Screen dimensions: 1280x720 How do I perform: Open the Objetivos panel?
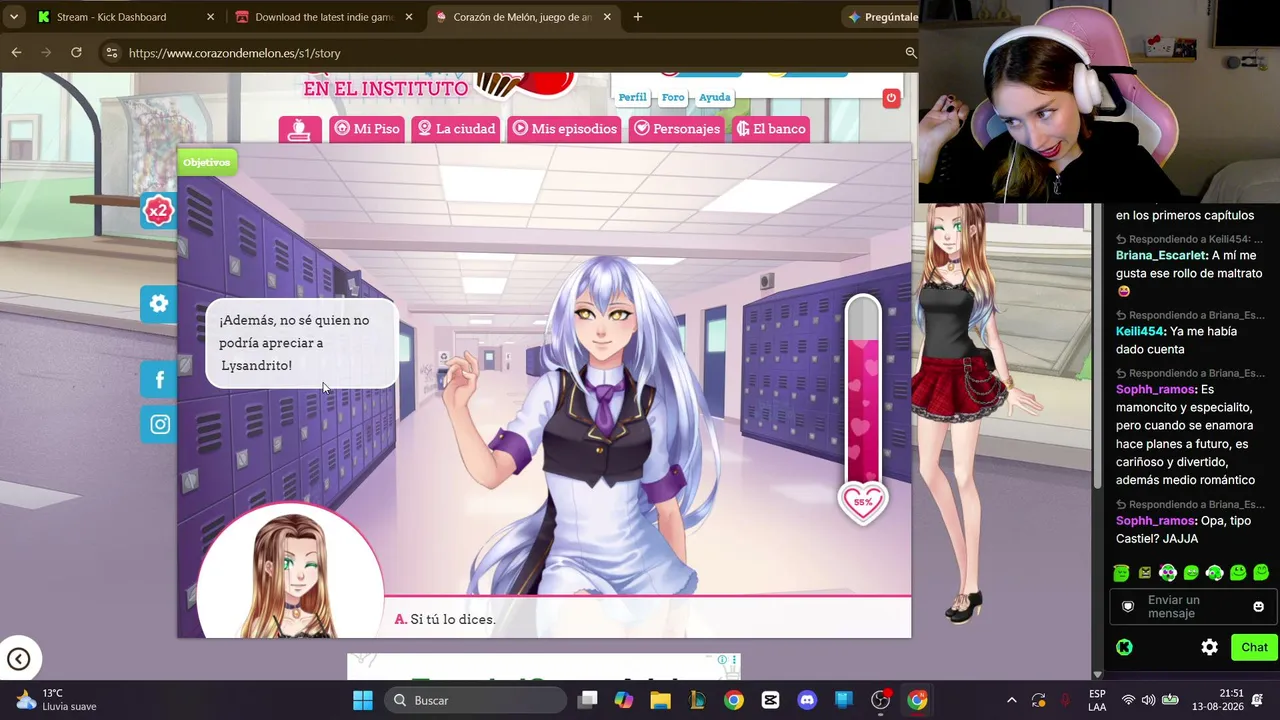(x=207, y=162)
